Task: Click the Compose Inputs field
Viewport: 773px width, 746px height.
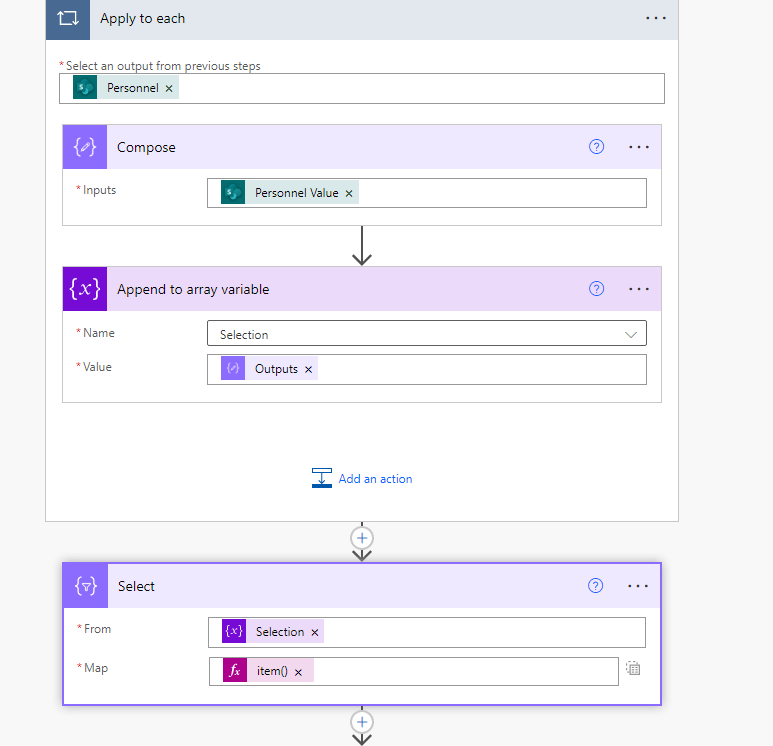Action: point(427,193)
